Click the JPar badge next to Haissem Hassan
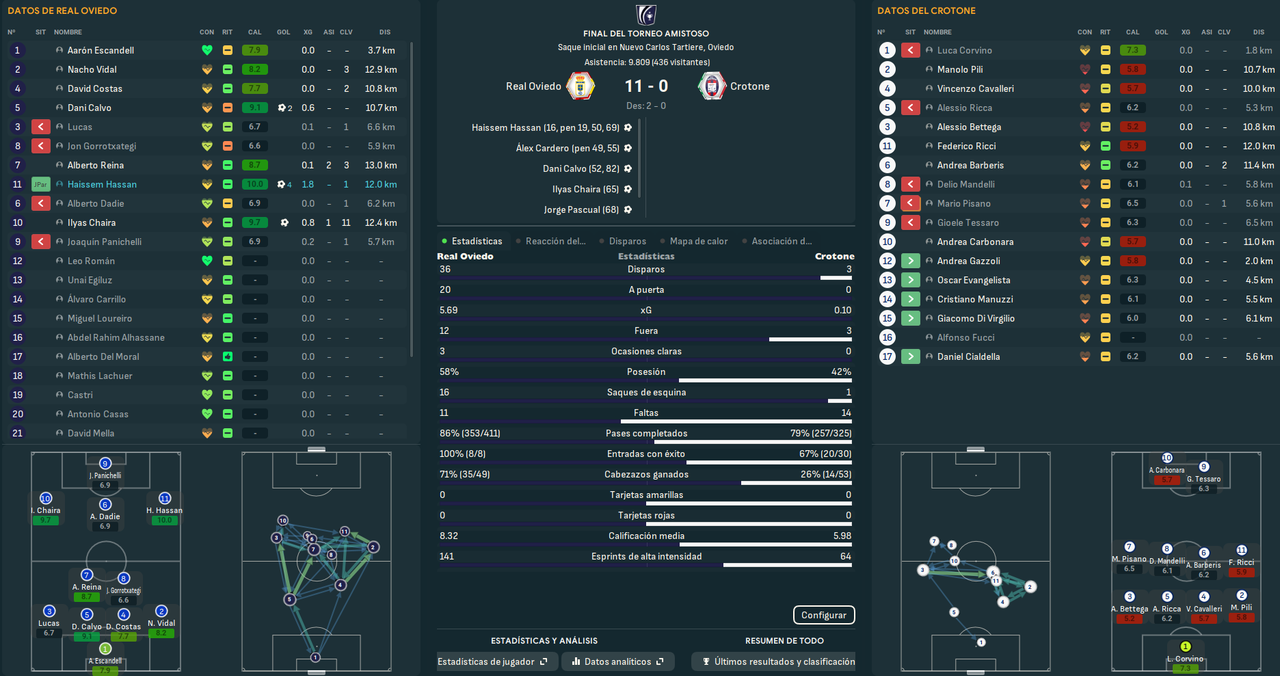1280x676 pixels. [41, 184]
